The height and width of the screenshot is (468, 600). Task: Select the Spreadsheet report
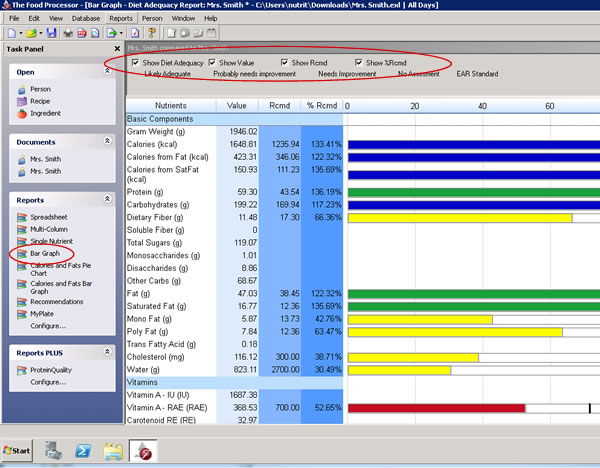(x=49, y=216)
